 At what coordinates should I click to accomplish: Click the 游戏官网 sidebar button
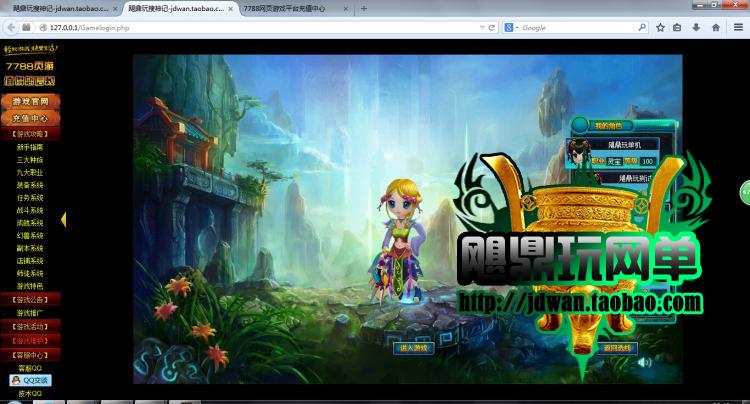[x=29, y=101]
